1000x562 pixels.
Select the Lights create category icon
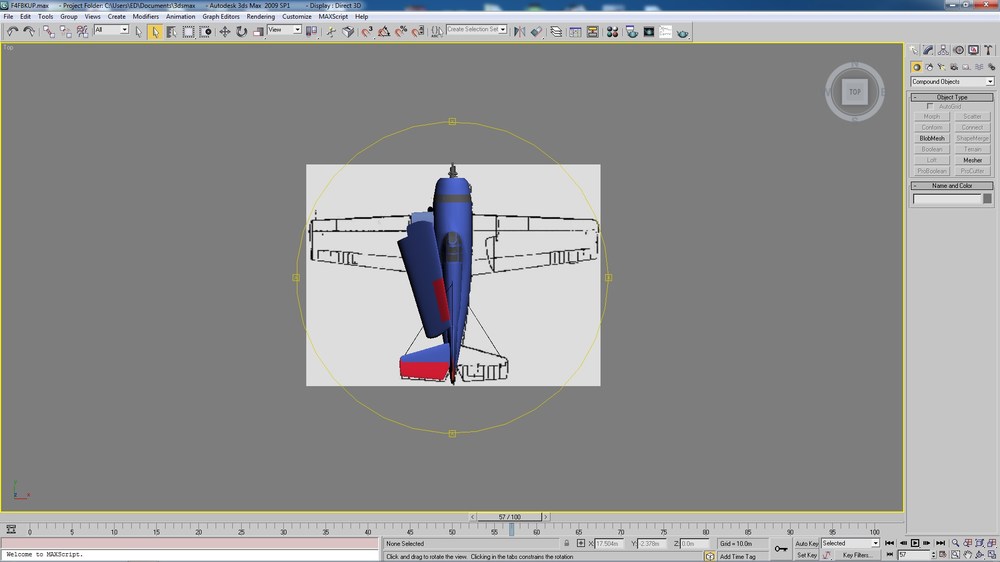tap(941, 67)
